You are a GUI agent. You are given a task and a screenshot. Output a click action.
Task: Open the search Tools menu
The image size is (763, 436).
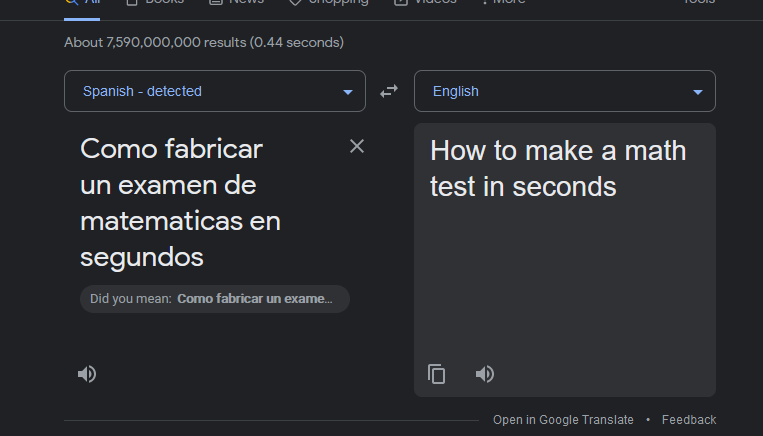(699, 3)
